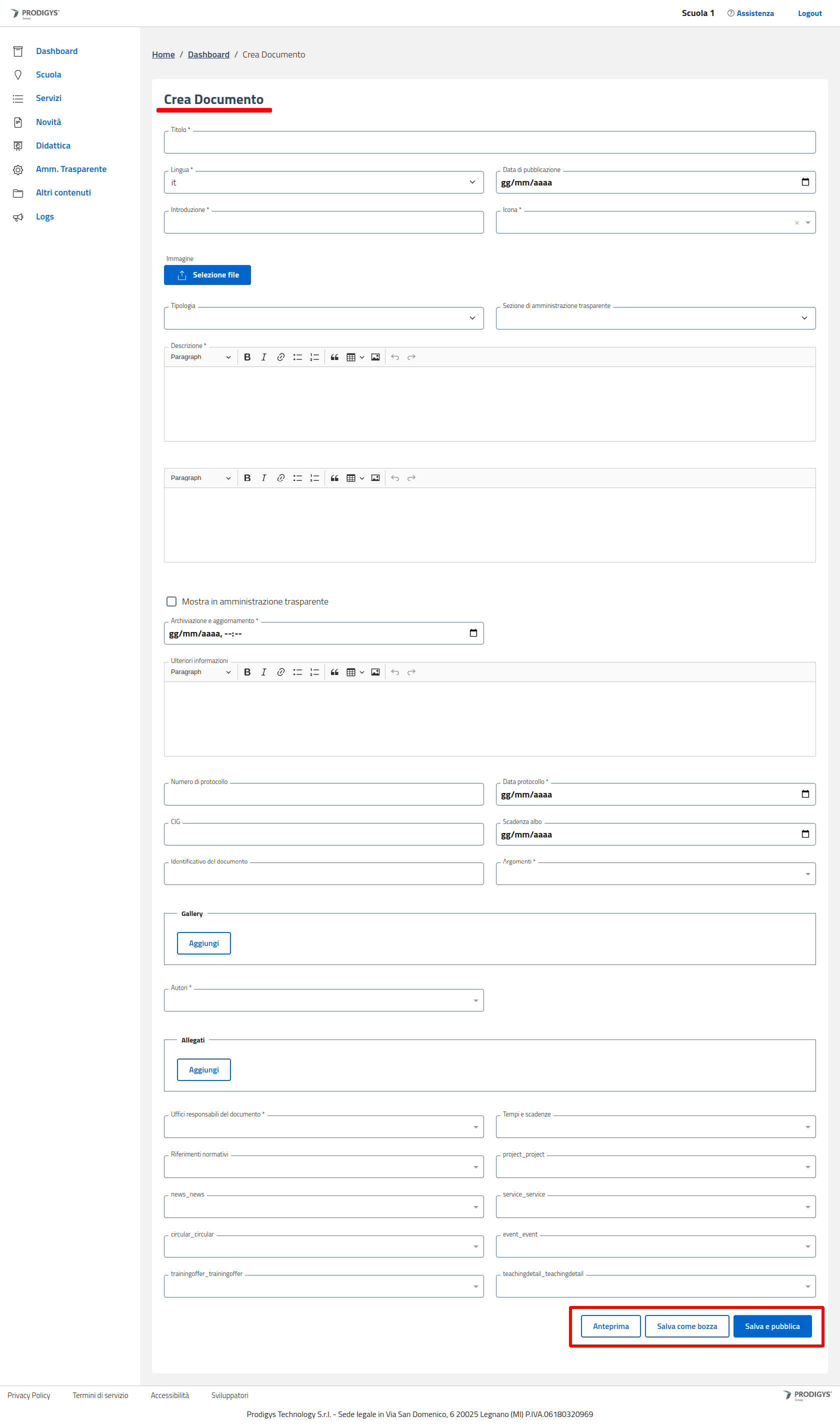Click Salva e pubblica button
The width and height of the screenshot is (840, 1426).
(771, 1326)
